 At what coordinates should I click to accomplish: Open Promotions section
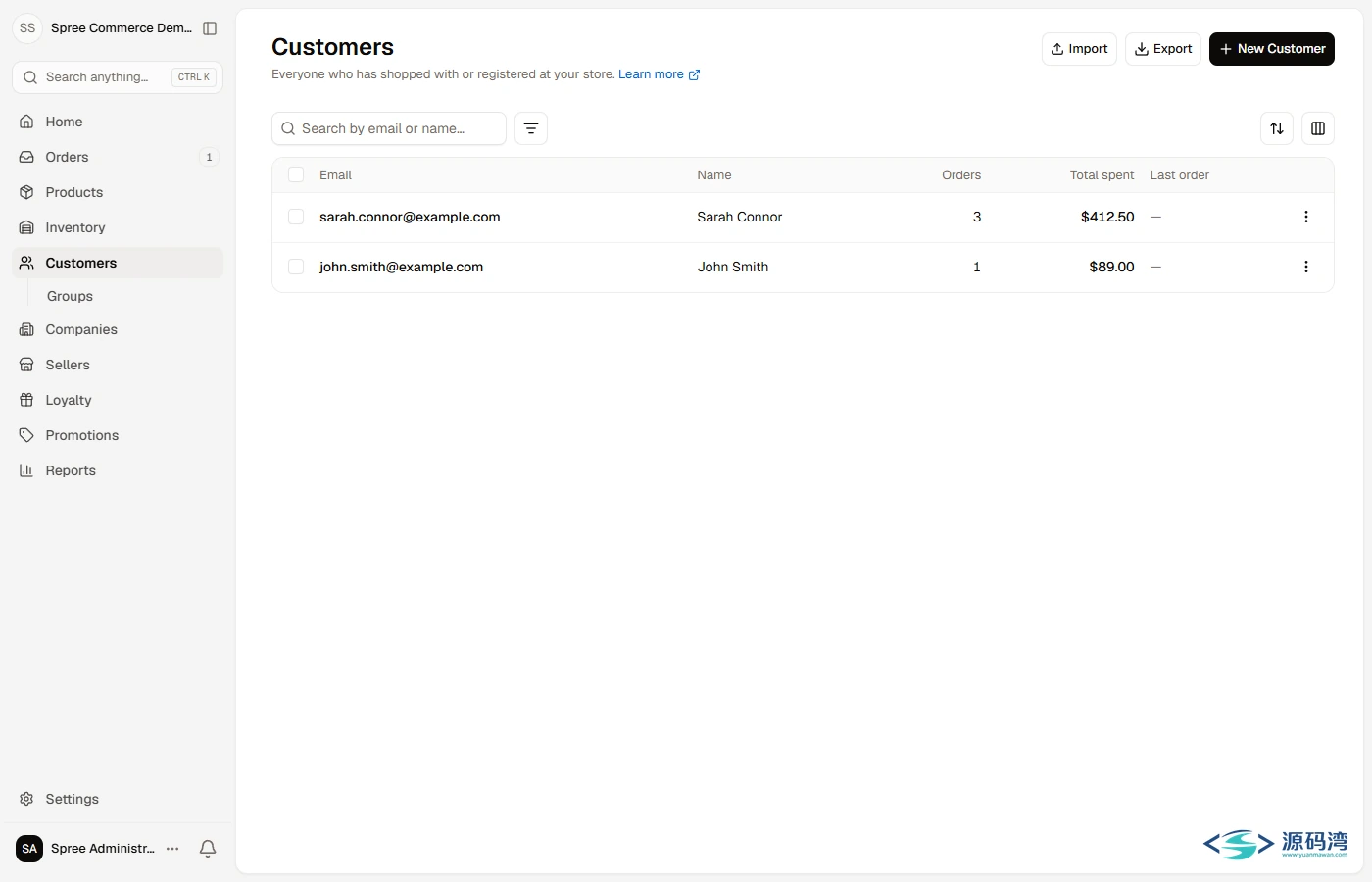118,435
